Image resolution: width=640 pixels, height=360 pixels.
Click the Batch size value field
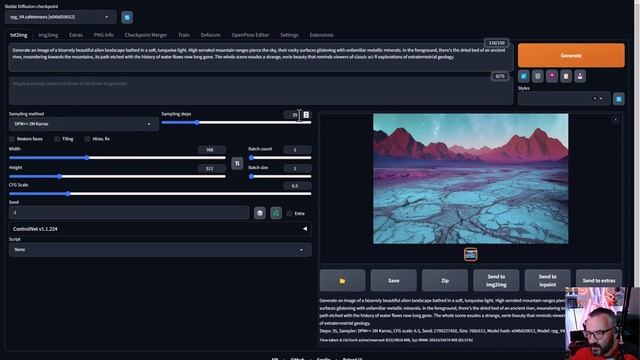coord(297,168)
